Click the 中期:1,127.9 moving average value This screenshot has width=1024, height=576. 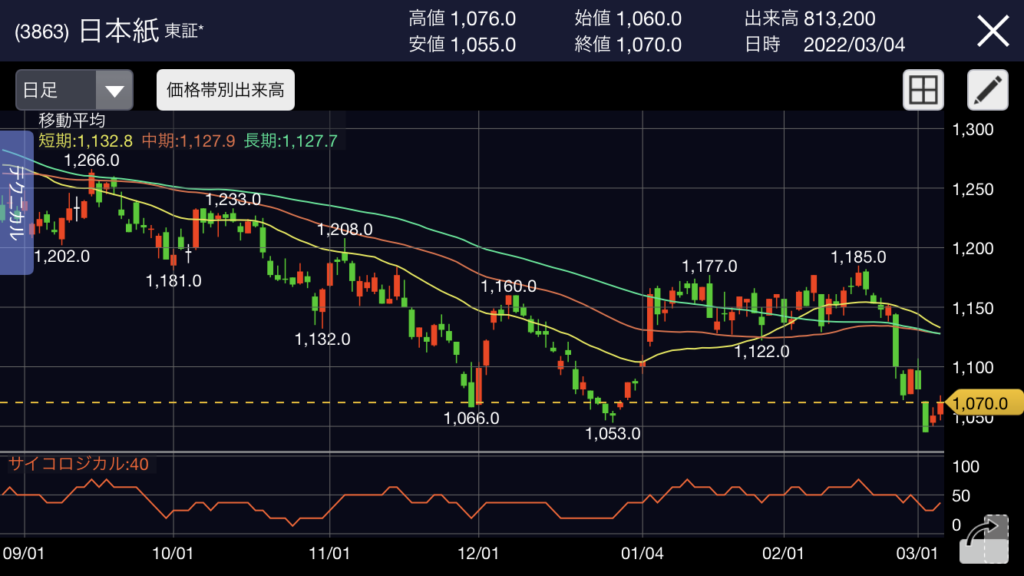(x=188, y=140)
